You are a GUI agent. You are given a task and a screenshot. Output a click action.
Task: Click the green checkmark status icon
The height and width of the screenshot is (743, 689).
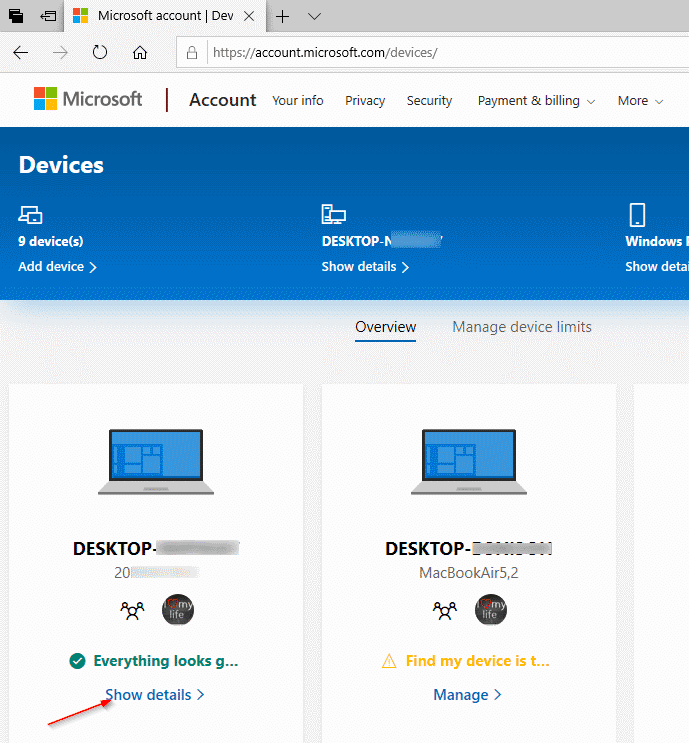[x=77, y=661]
